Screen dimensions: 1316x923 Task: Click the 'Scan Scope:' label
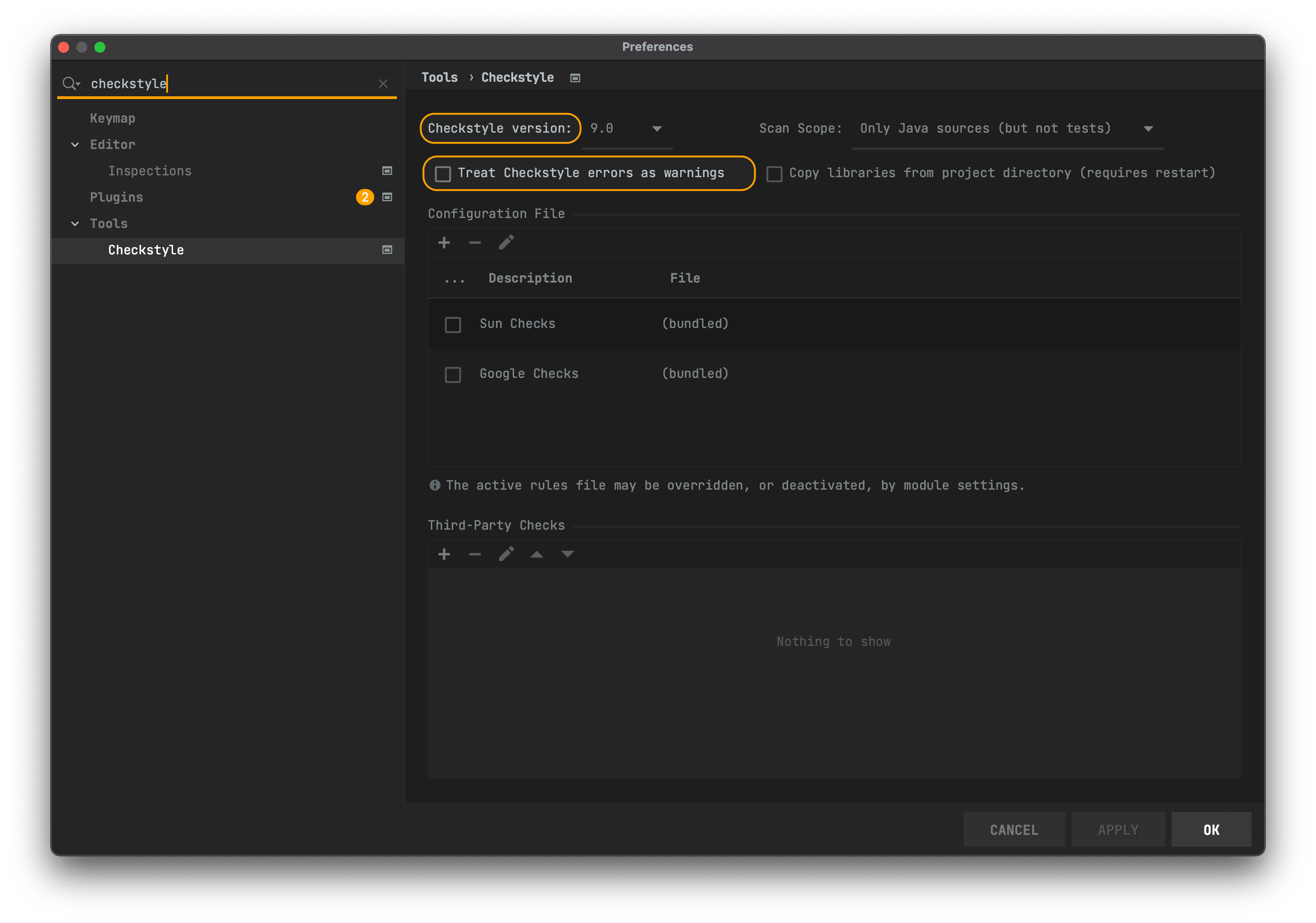[801, 129]
